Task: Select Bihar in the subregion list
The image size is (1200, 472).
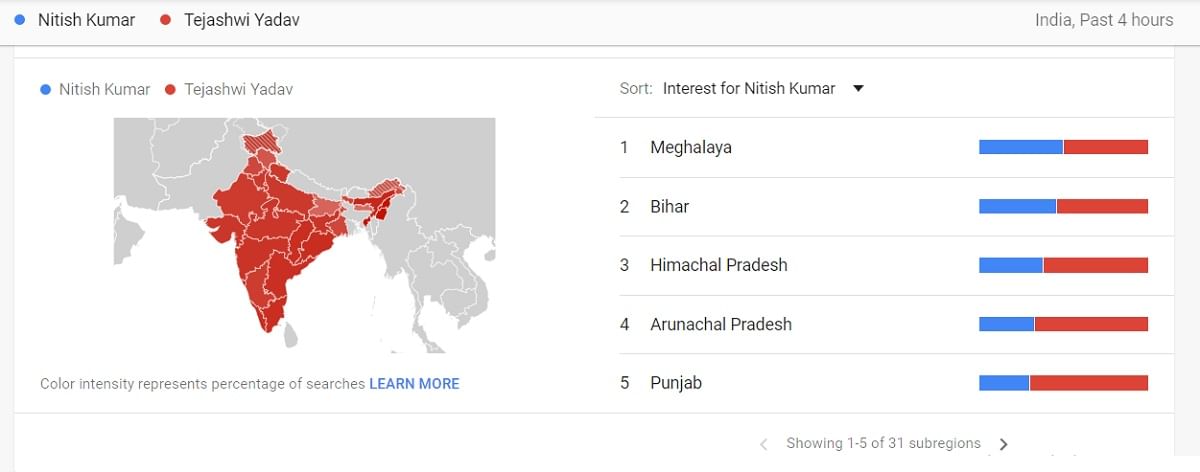Action: (x=669, y=206)
